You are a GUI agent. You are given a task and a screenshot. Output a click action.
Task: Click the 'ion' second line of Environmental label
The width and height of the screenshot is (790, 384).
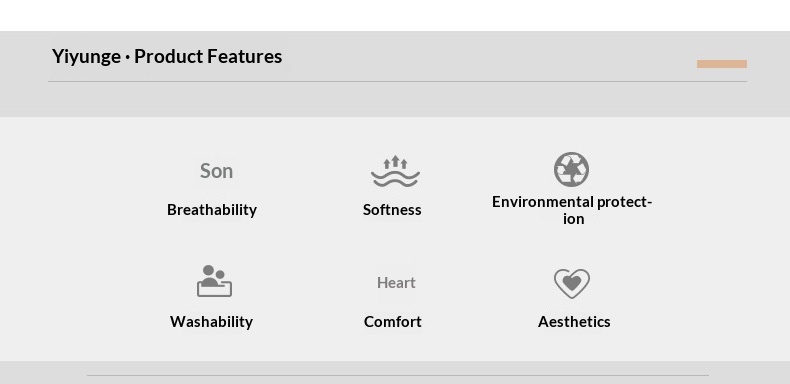click(573, 219)
